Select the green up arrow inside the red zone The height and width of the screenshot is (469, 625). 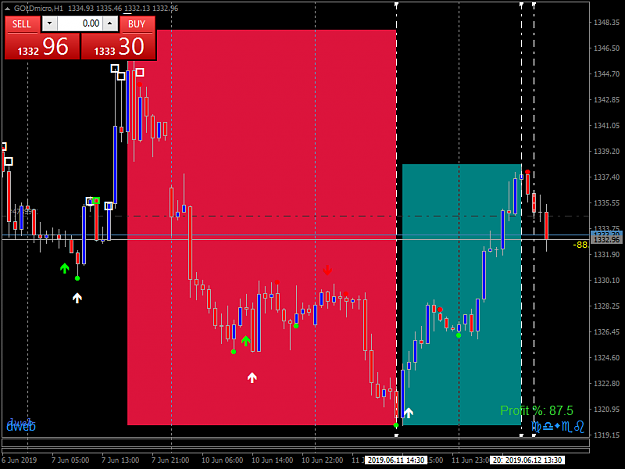pos(246,341)
